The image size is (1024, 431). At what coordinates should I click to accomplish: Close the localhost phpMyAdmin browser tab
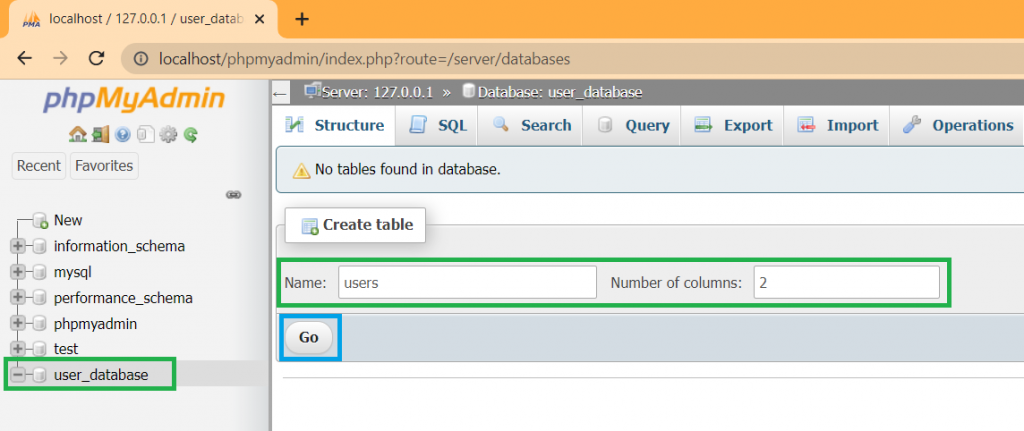259,20
